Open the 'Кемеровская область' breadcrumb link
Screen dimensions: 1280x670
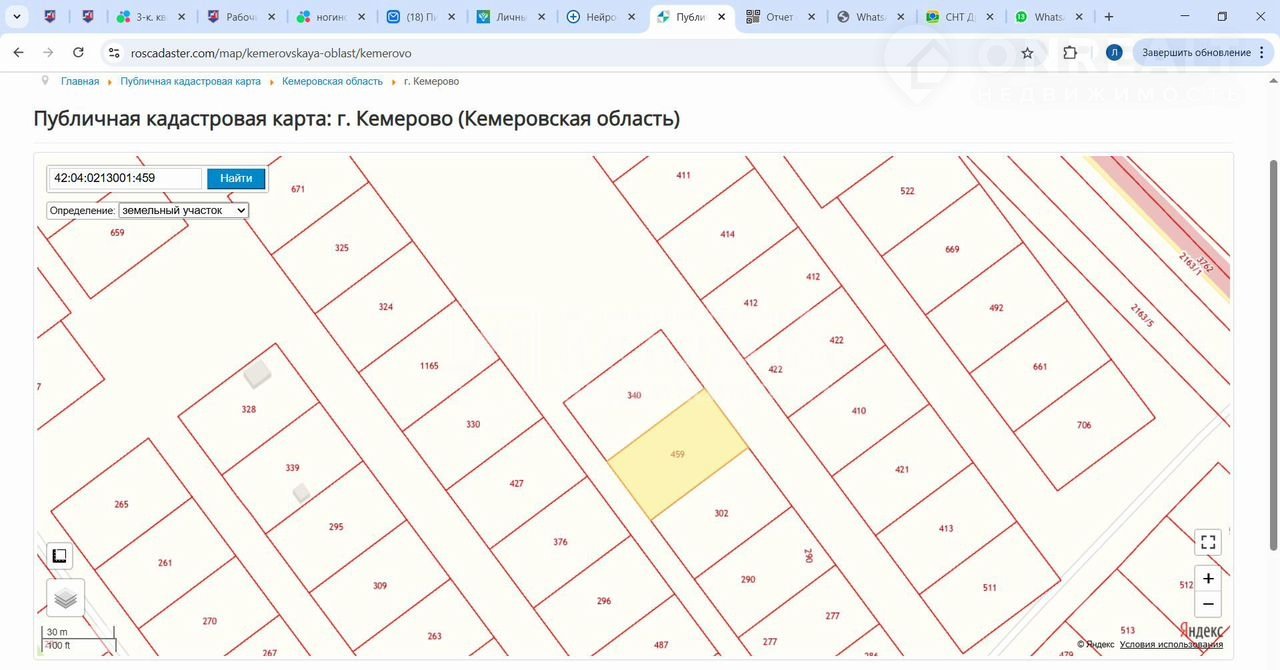pyautogui.click(x=332, y=81)
